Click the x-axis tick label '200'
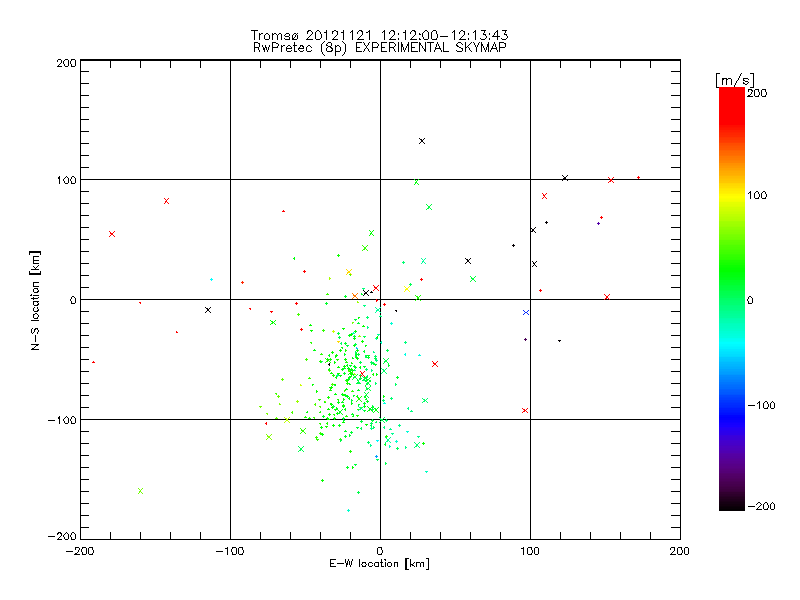 [679, 551]
